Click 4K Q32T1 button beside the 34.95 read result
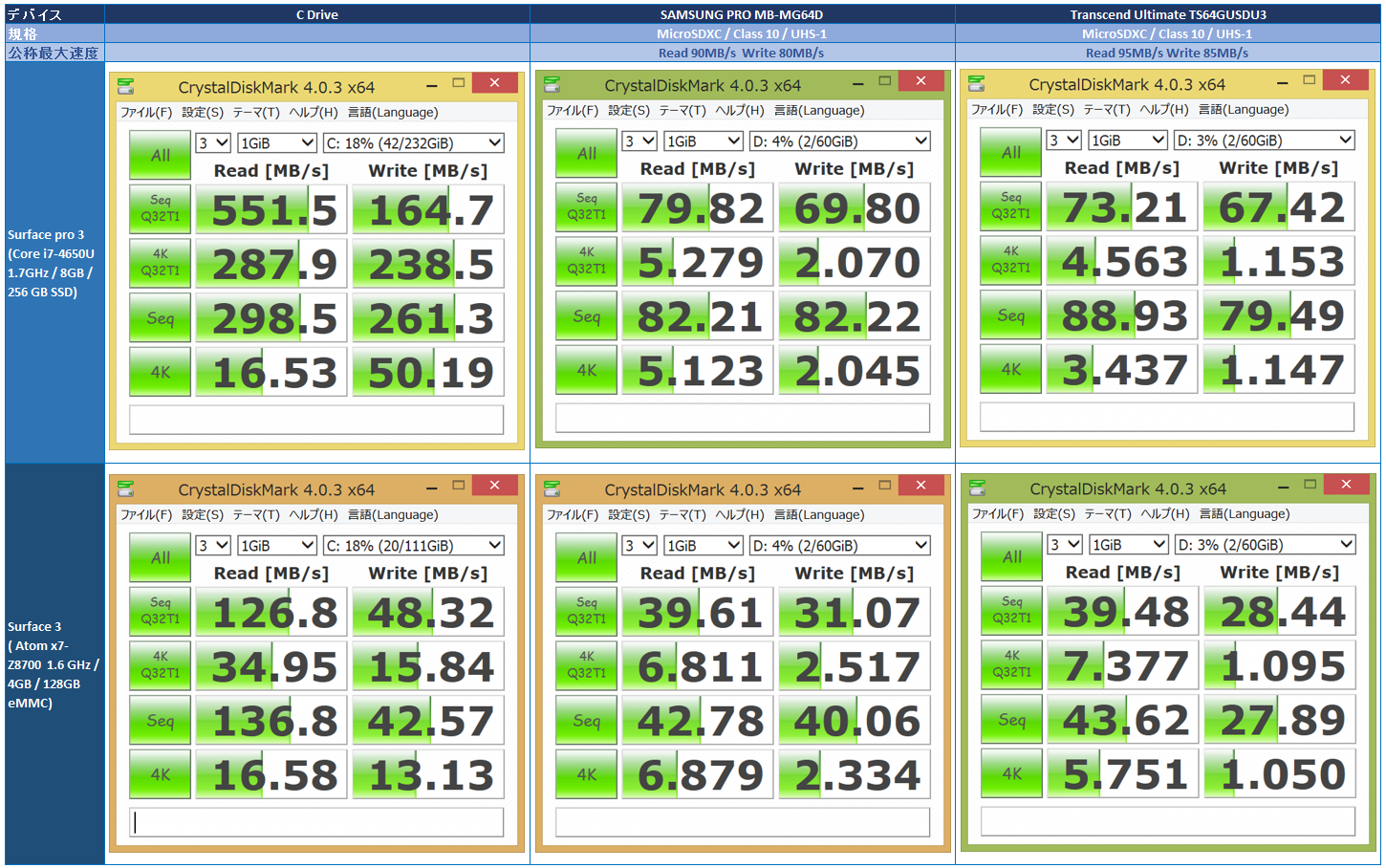This screenshot has height=868, width=1386. [160, 666]
